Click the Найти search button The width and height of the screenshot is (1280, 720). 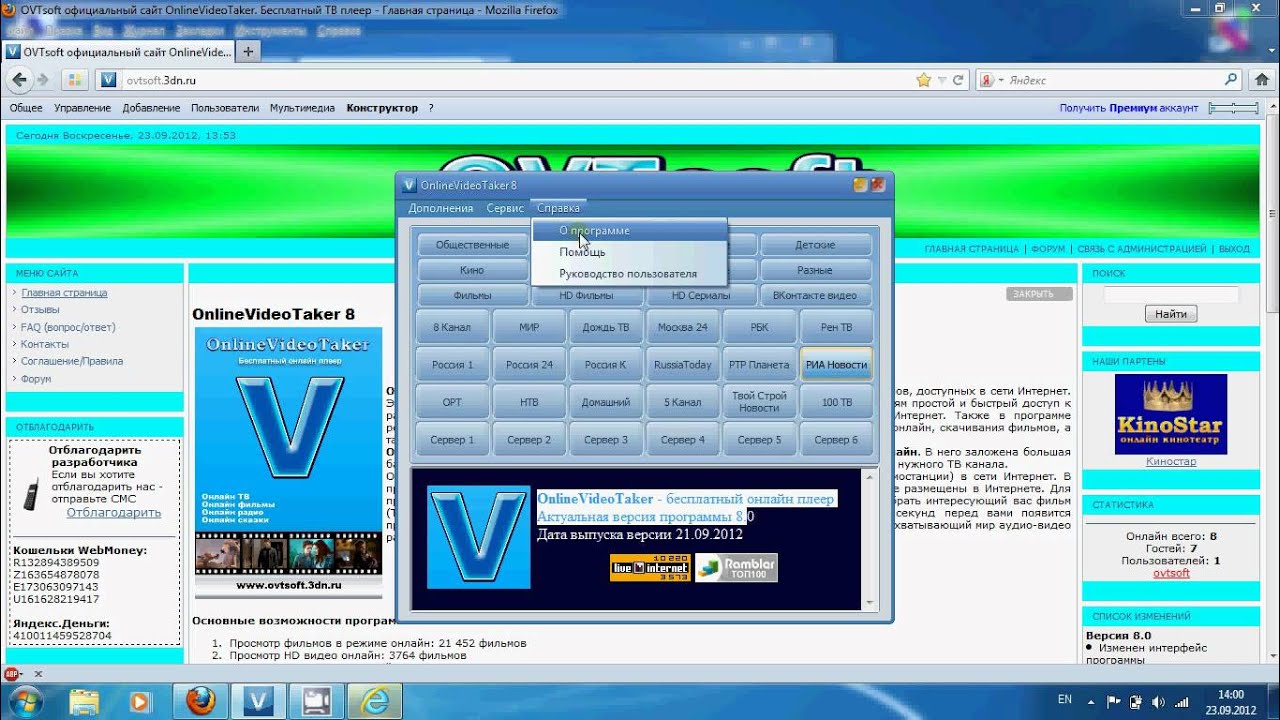coord(1171,314)
